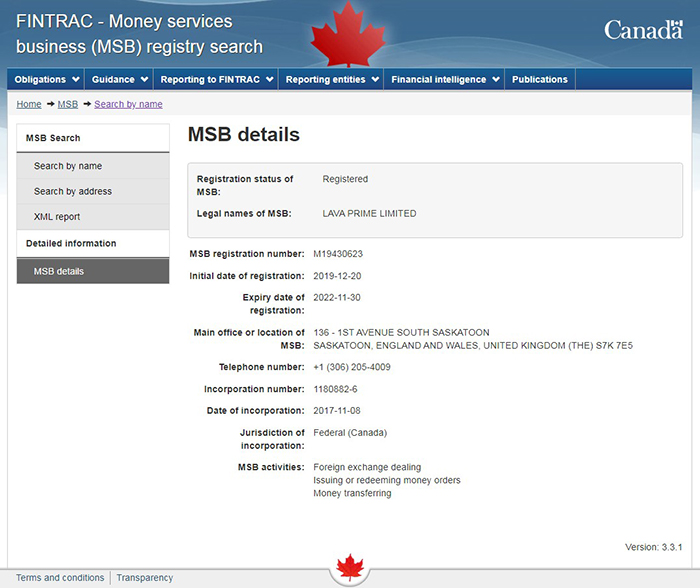700x588 pixels.
Task: Click address line 136 - 1ST AVENUE SOUTH
Action: [x=401, y=333]
